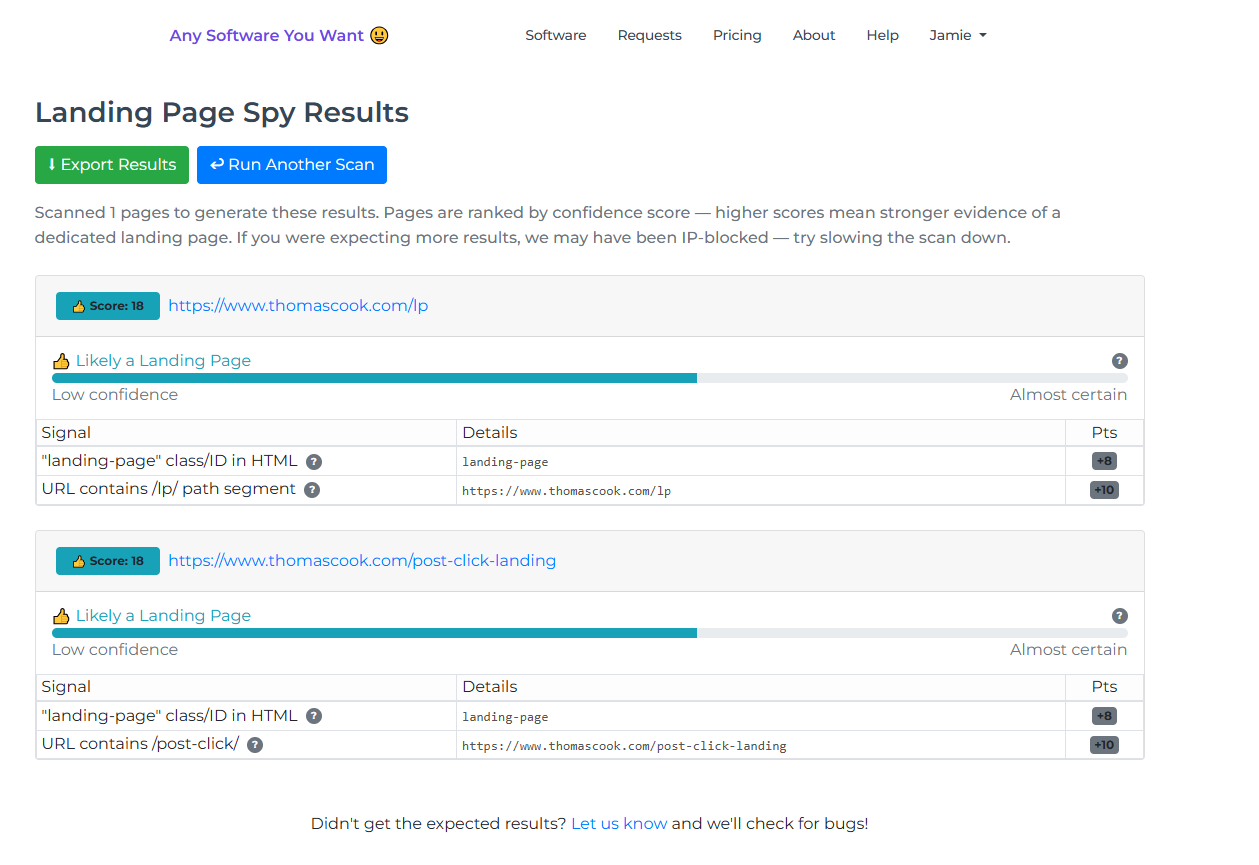Image resolution: width=1259 pixels, height=865 pixels.
Task: Click help icon beside first "landing-page" class/ID signal
Action: pyautogui.click(x=314, y=462)
